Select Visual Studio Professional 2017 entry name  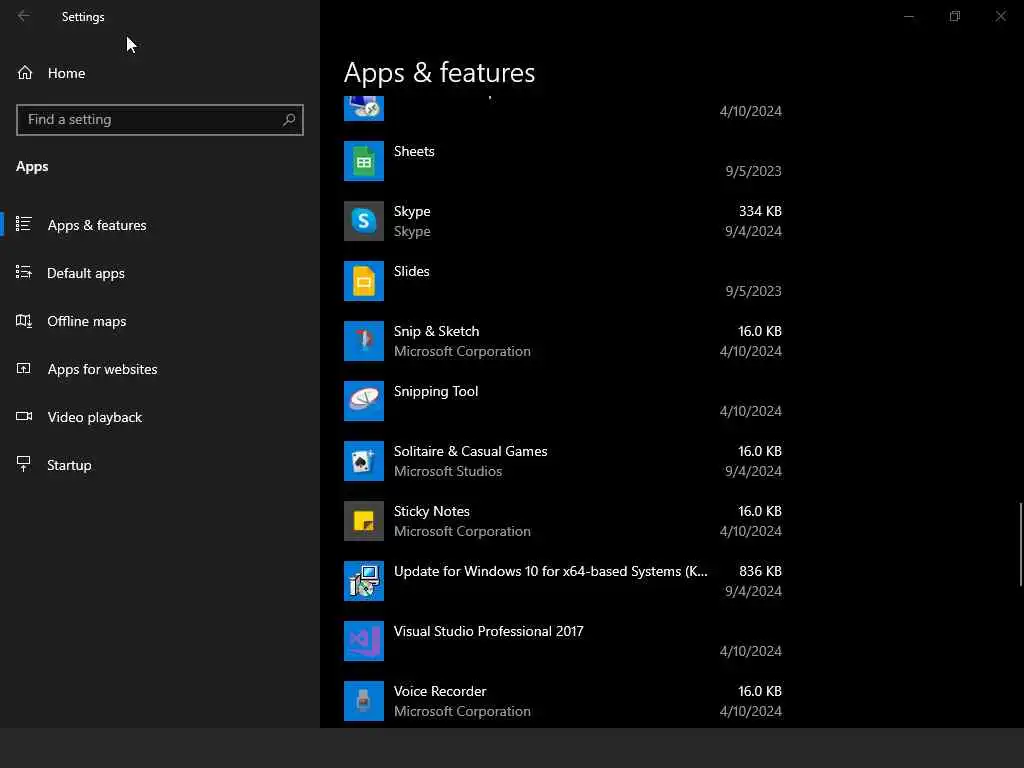(x=488, y=632)
